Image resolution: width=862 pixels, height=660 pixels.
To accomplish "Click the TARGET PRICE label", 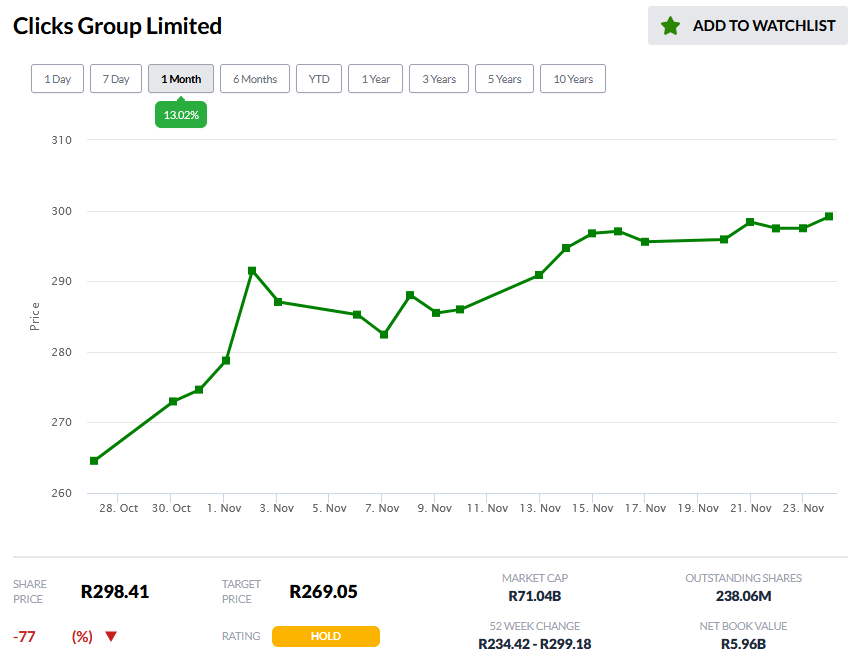I will pos(241,591).
